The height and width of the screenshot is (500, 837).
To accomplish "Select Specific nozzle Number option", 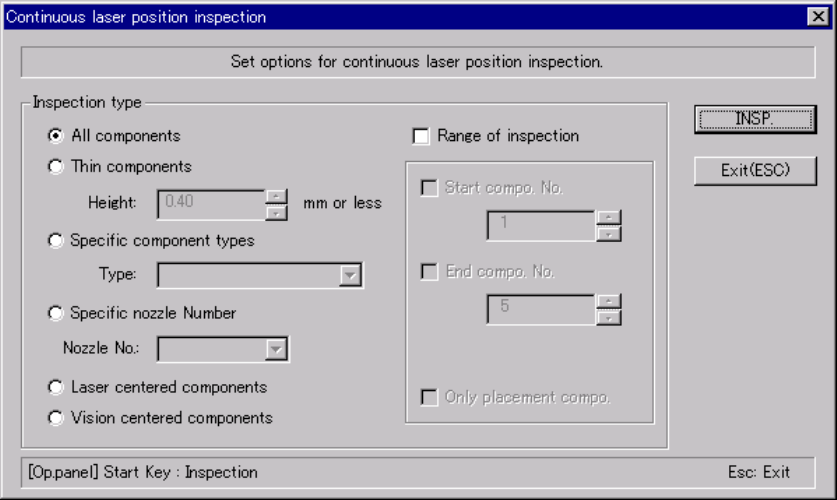I will click(56, 313).
